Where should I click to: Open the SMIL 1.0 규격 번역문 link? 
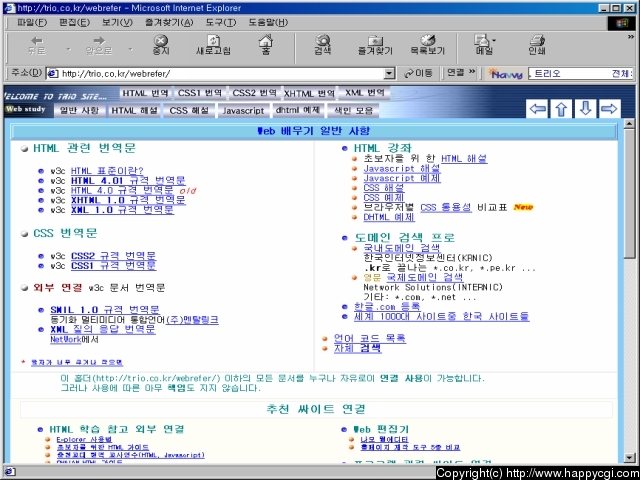105,310
